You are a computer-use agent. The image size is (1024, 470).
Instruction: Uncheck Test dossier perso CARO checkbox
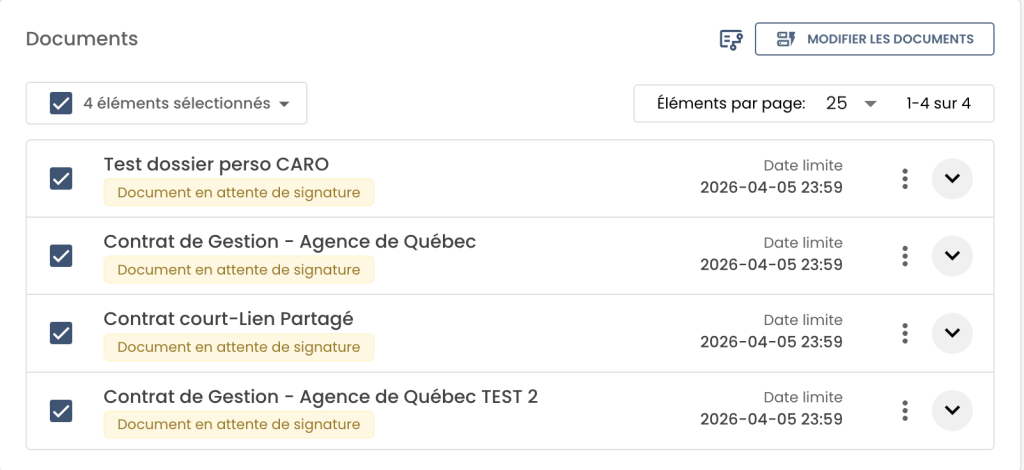(61, 179)
